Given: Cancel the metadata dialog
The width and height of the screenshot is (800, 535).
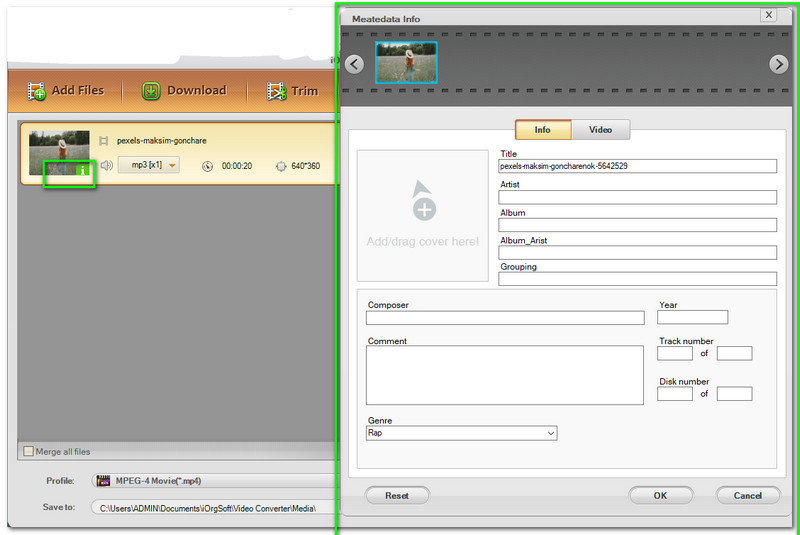Looking at the screenshot, I should tap(747, 495).
